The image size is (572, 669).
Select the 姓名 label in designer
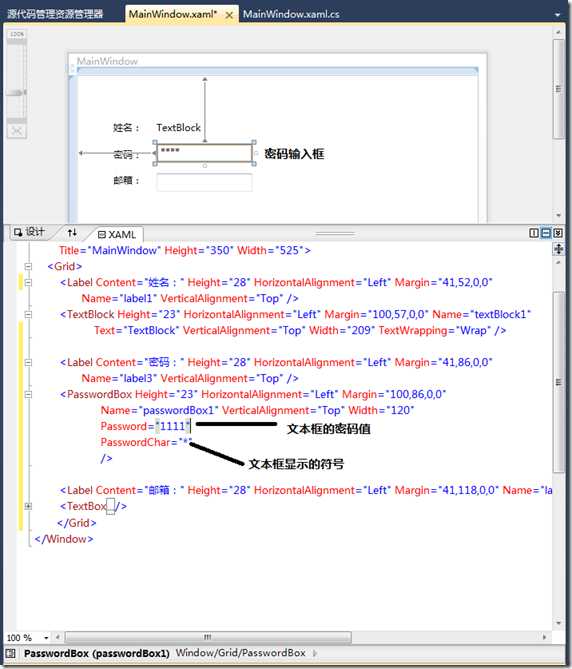click(x=126, y=128)
